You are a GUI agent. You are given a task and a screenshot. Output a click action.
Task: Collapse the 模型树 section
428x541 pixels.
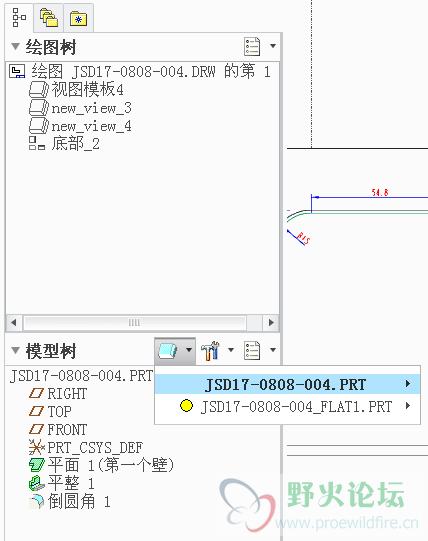click(15, 351)
